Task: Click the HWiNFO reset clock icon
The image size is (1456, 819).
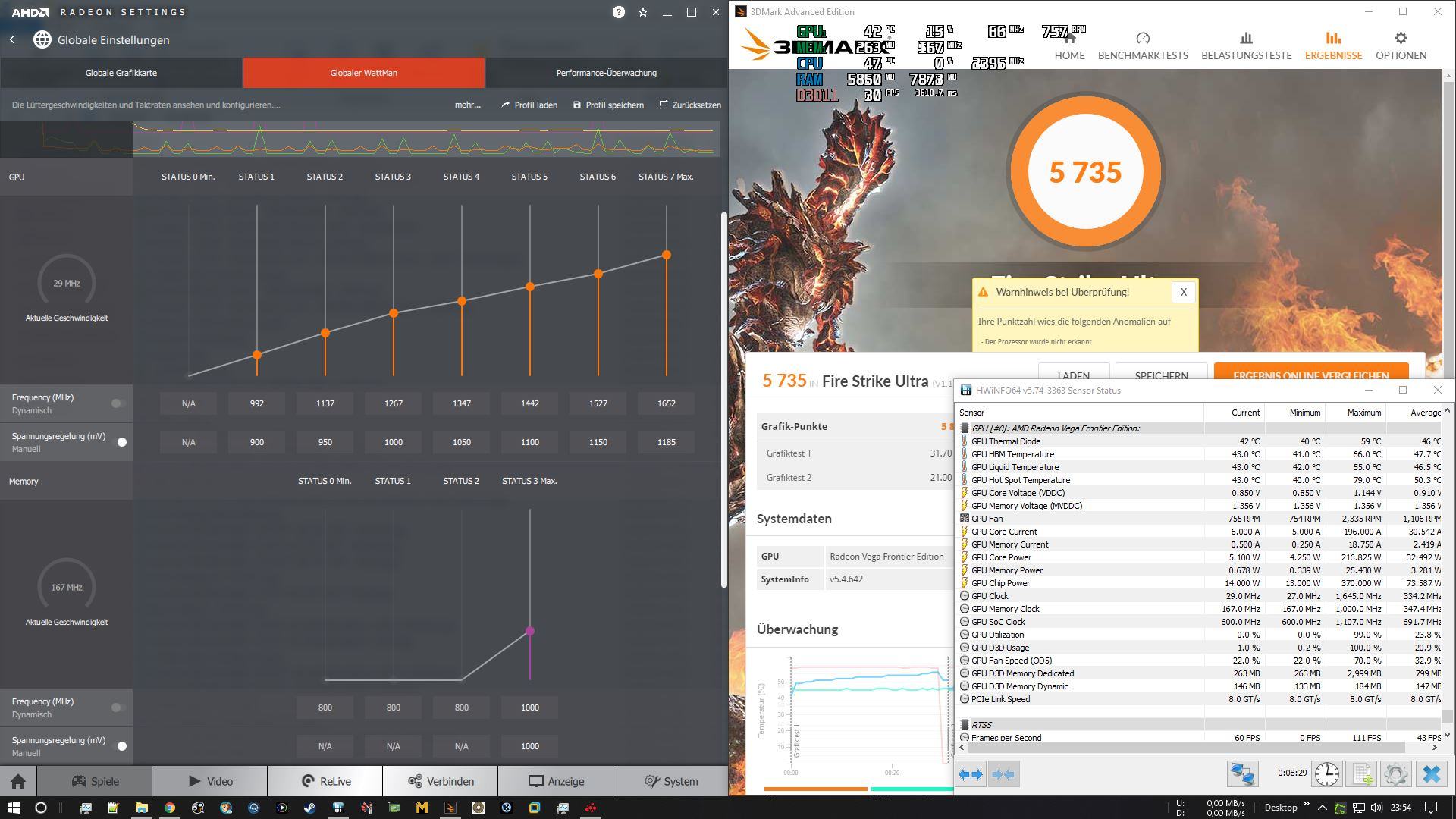Action: tap(1326, 773)
